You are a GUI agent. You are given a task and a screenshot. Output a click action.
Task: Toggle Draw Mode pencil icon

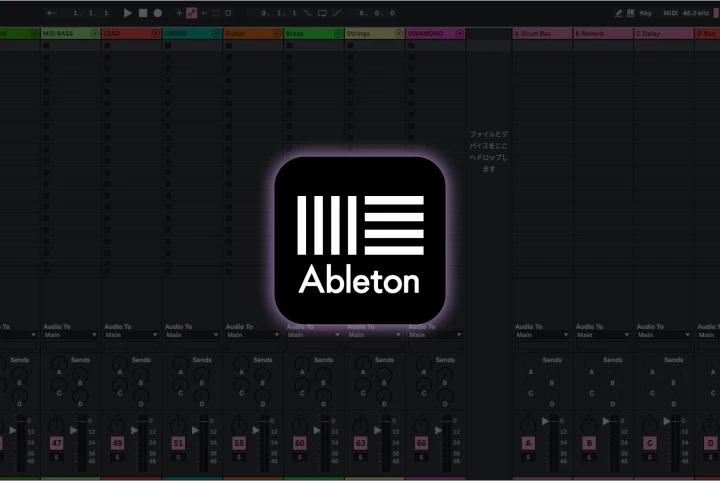[619, 13]
